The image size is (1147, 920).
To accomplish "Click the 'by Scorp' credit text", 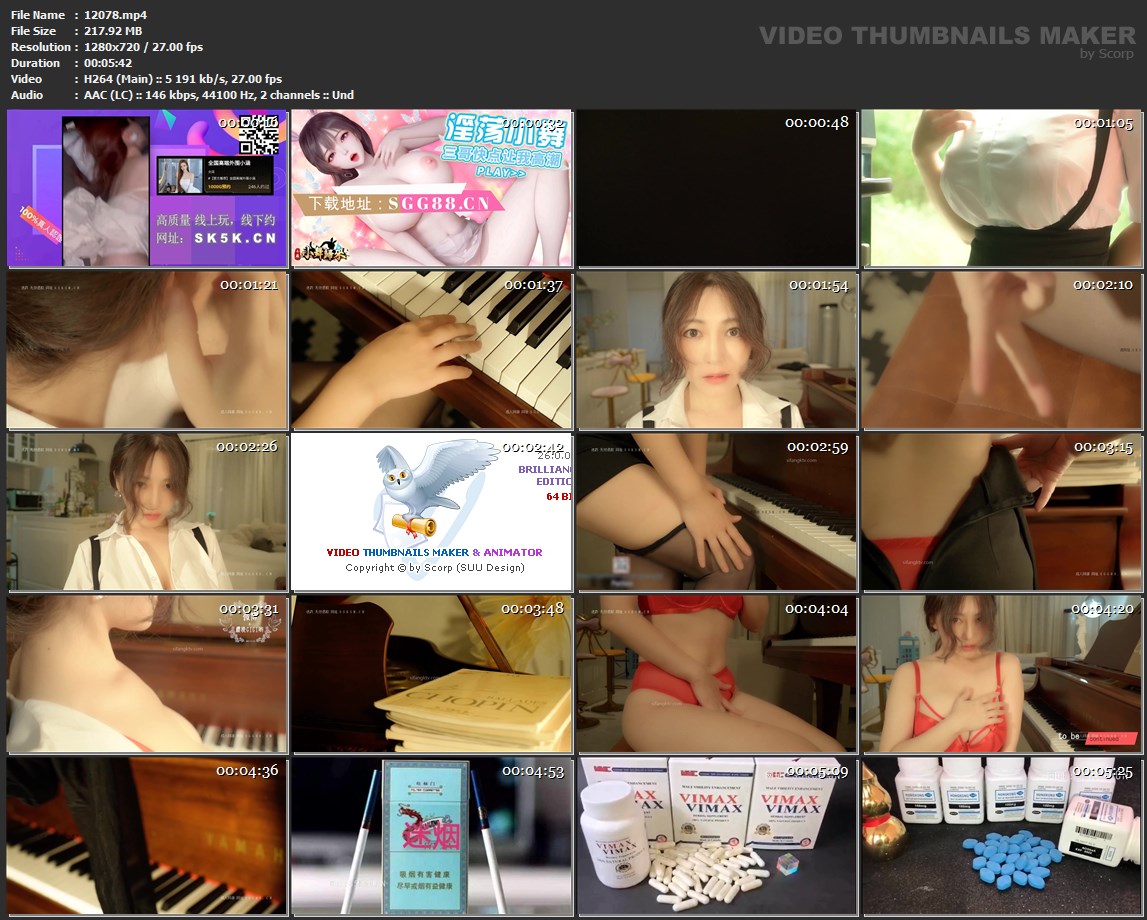I will pos(1107,54).
